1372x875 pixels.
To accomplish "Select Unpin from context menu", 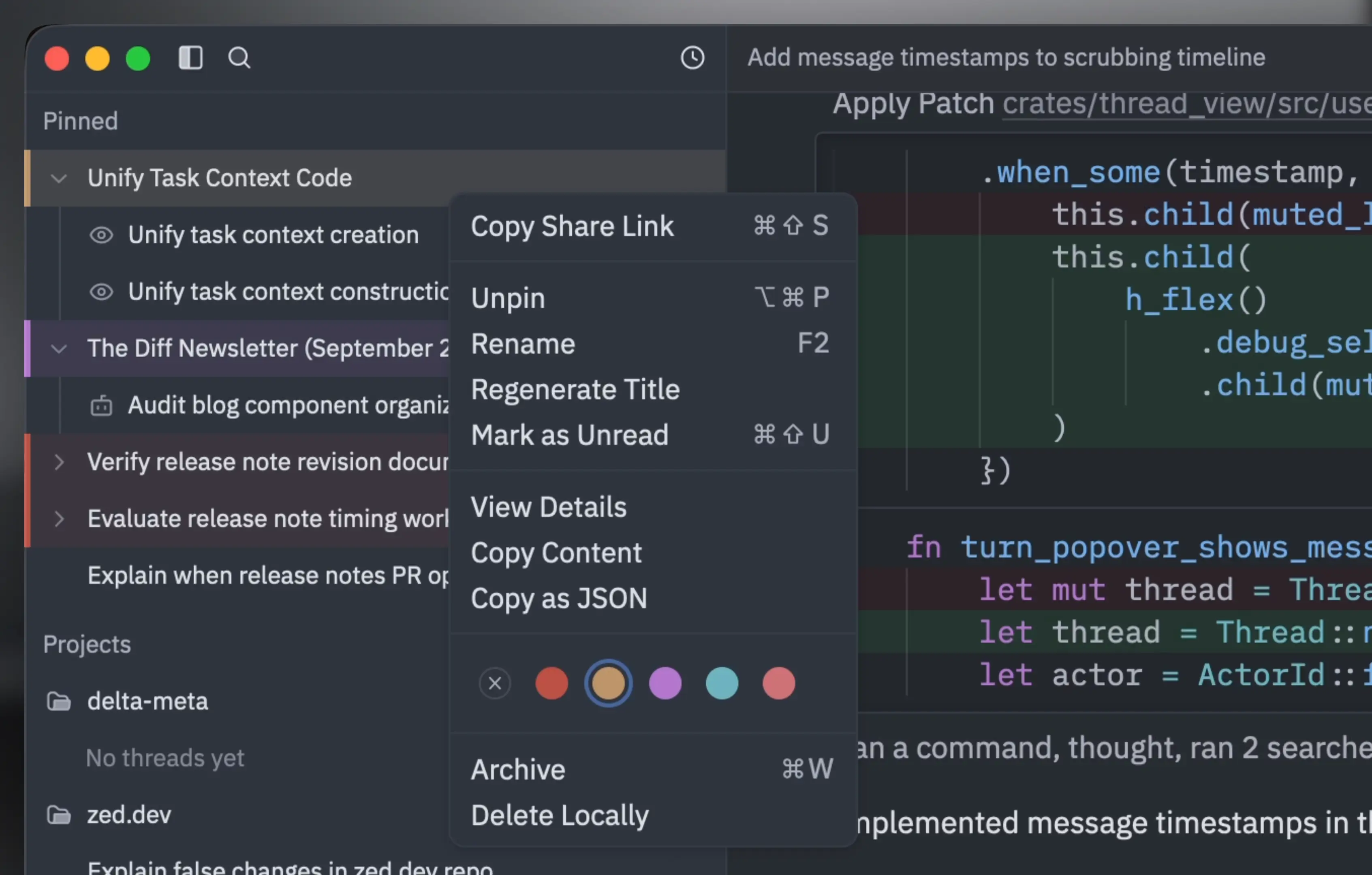I will pos(654,298).
